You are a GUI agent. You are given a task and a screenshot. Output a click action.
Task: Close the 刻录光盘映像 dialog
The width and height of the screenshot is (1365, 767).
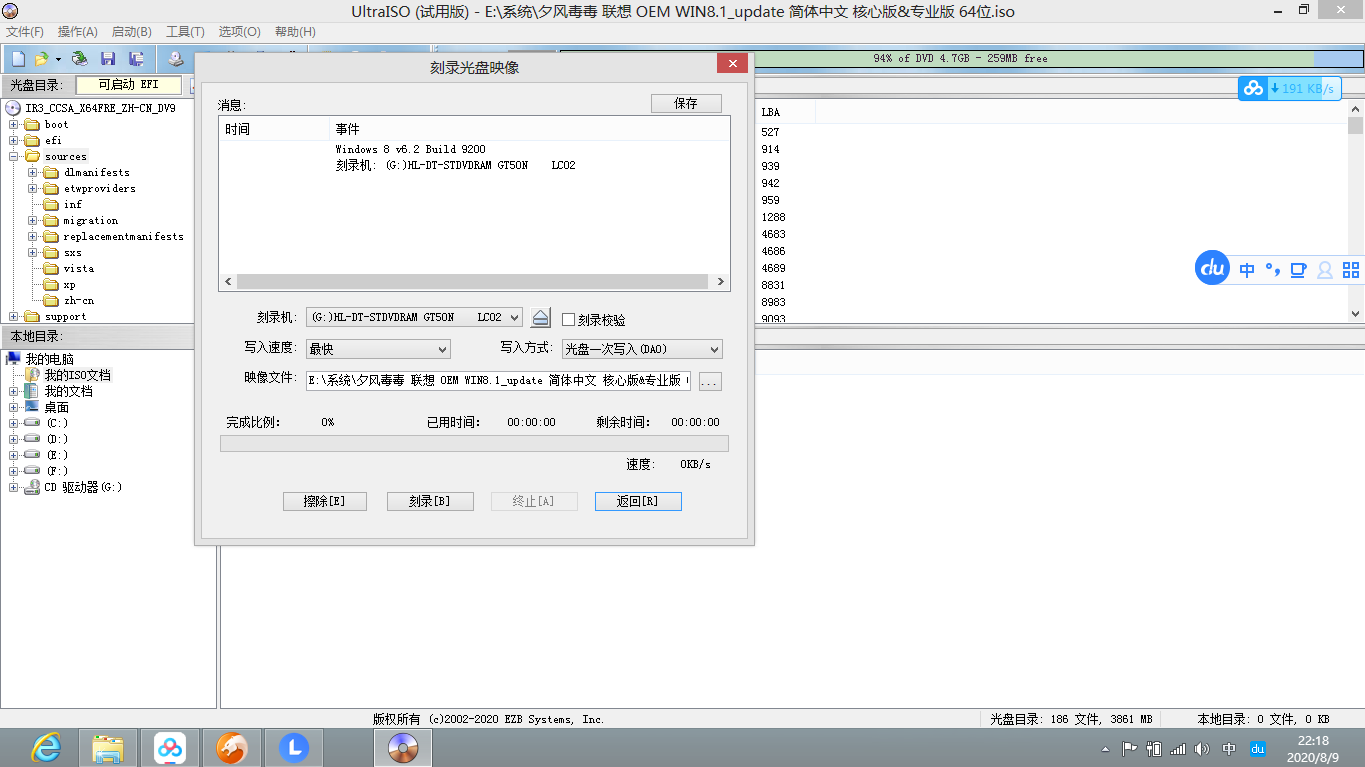(733, 64)
